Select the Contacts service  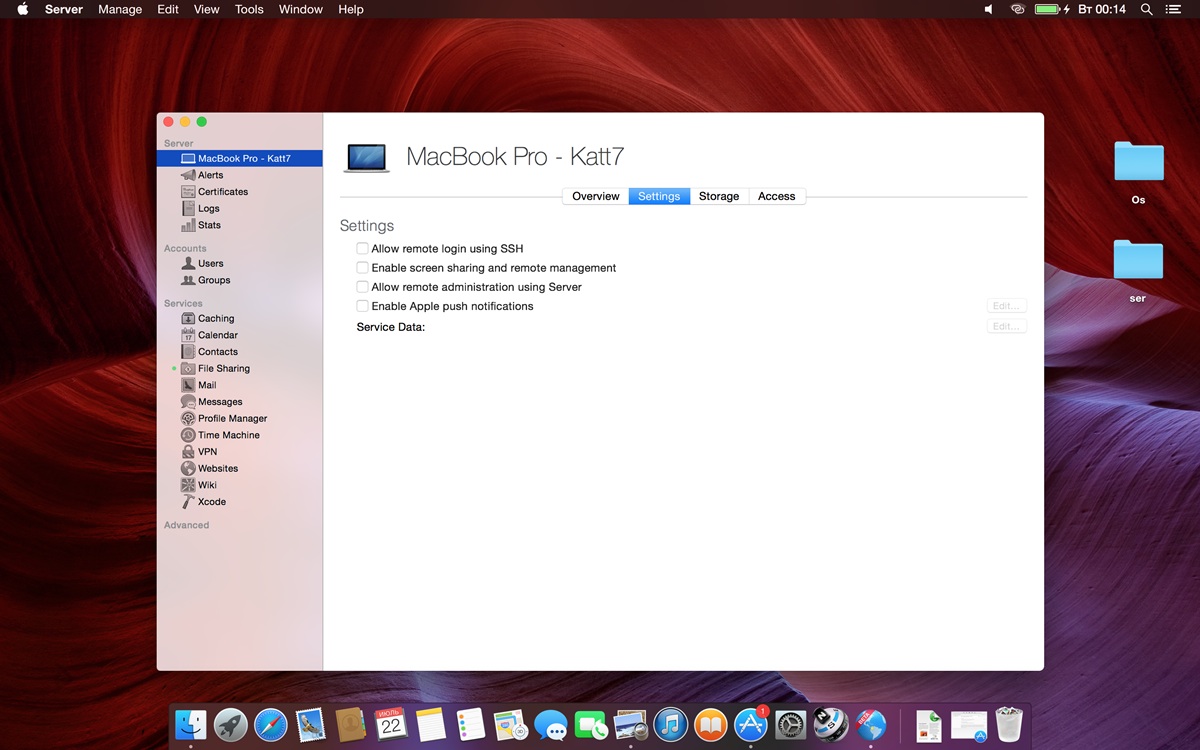point(210,352)
